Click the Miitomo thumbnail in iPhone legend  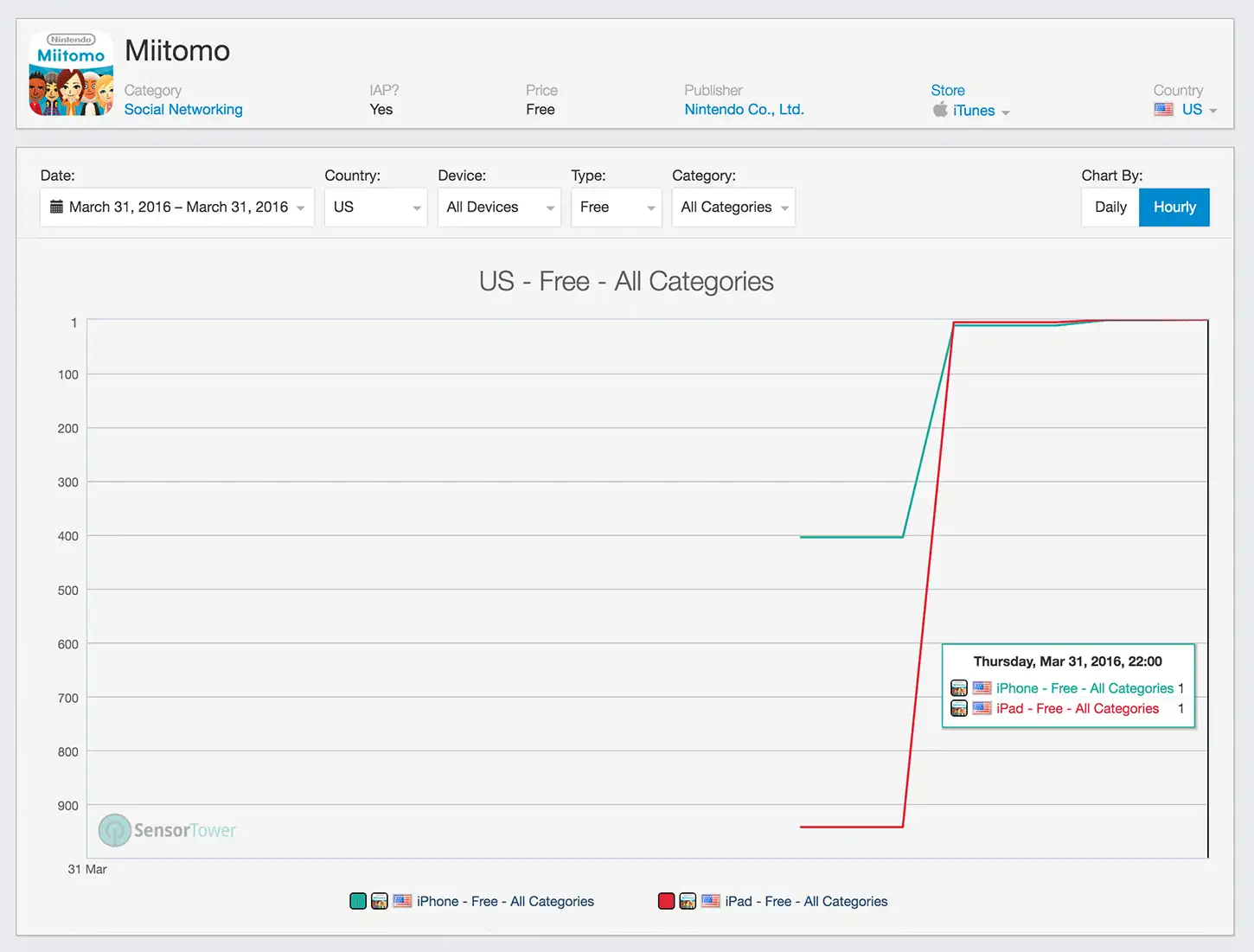coord(379,901)
